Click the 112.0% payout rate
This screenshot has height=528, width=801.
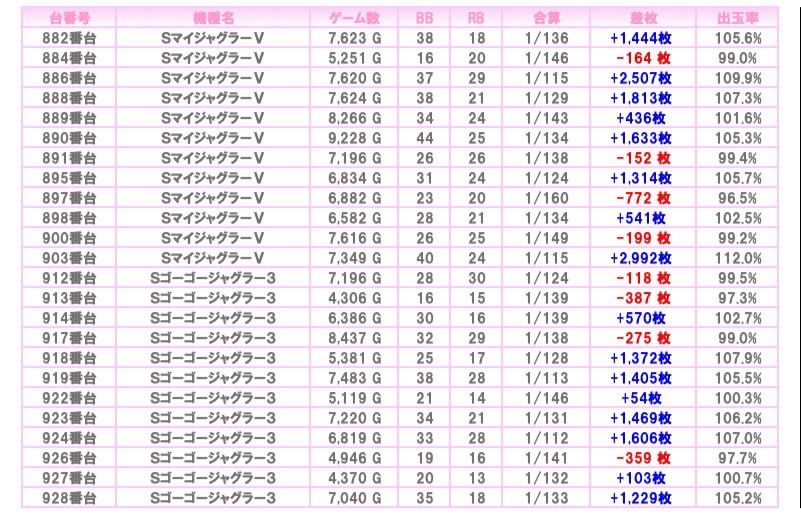click(x=738, y=258)
